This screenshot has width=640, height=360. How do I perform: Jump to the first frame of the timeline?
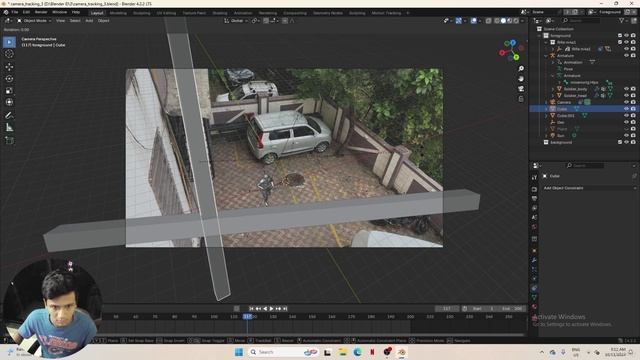251,309
